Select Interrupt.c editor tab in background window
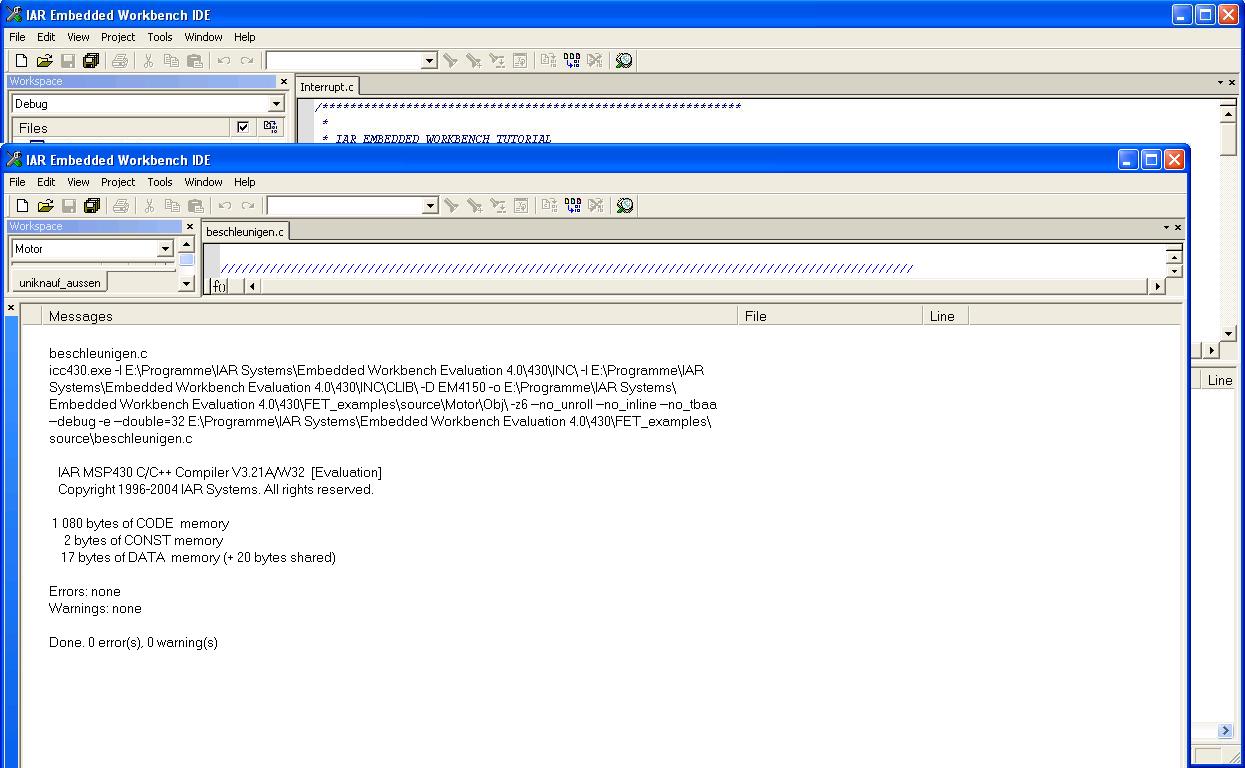This screenshot has width=1245, height=768. pos(327,87)
